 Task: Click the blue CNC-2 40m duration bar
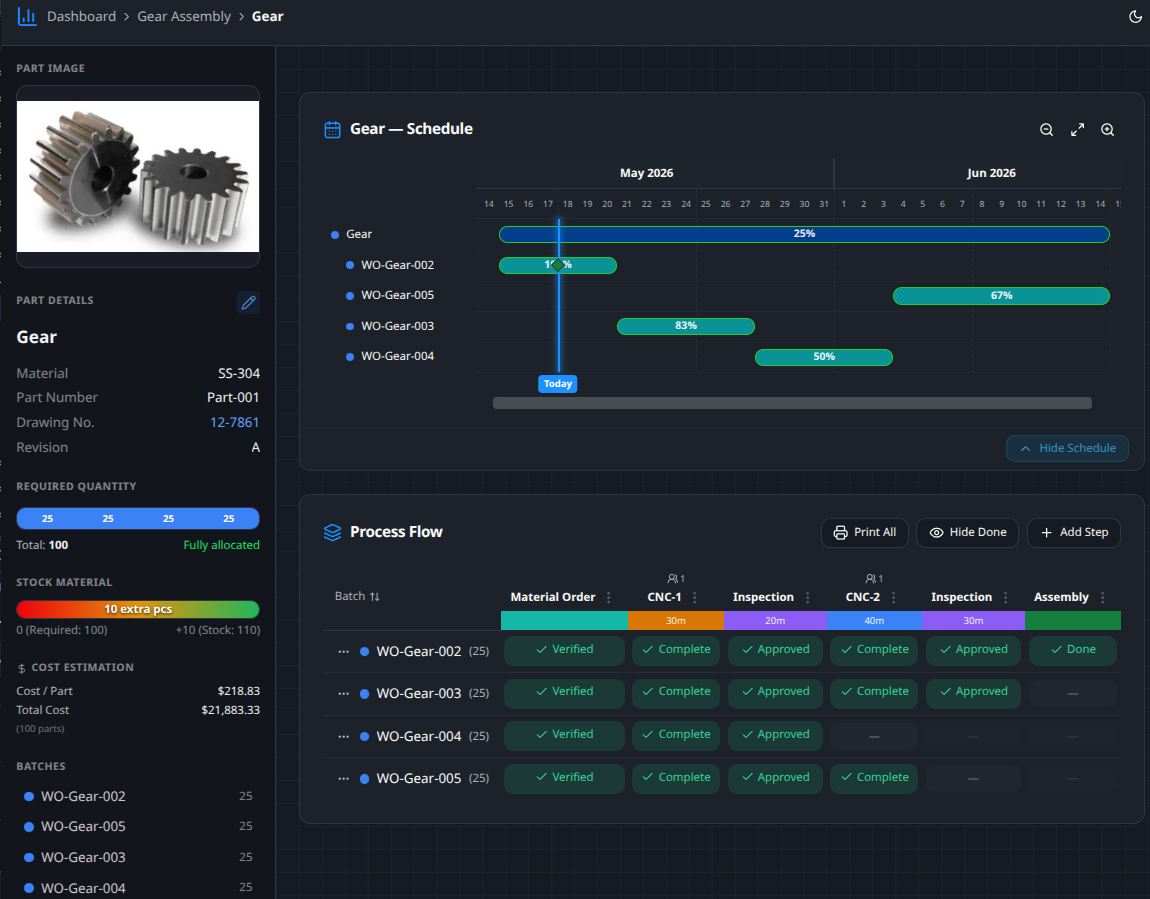click(x=874, y=620)
